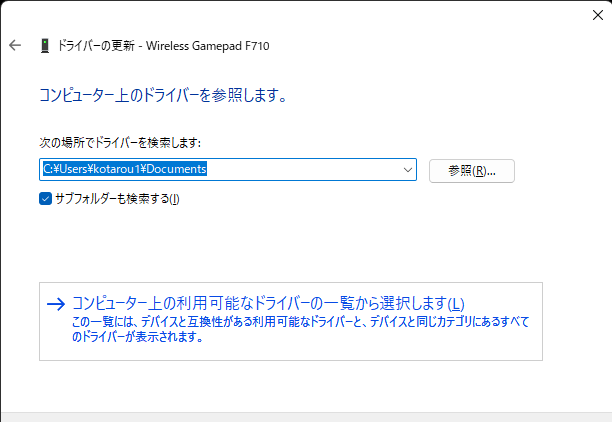Expand the driver search location dropdown
The image size is (612, 422).
click(x=407, y=170)
